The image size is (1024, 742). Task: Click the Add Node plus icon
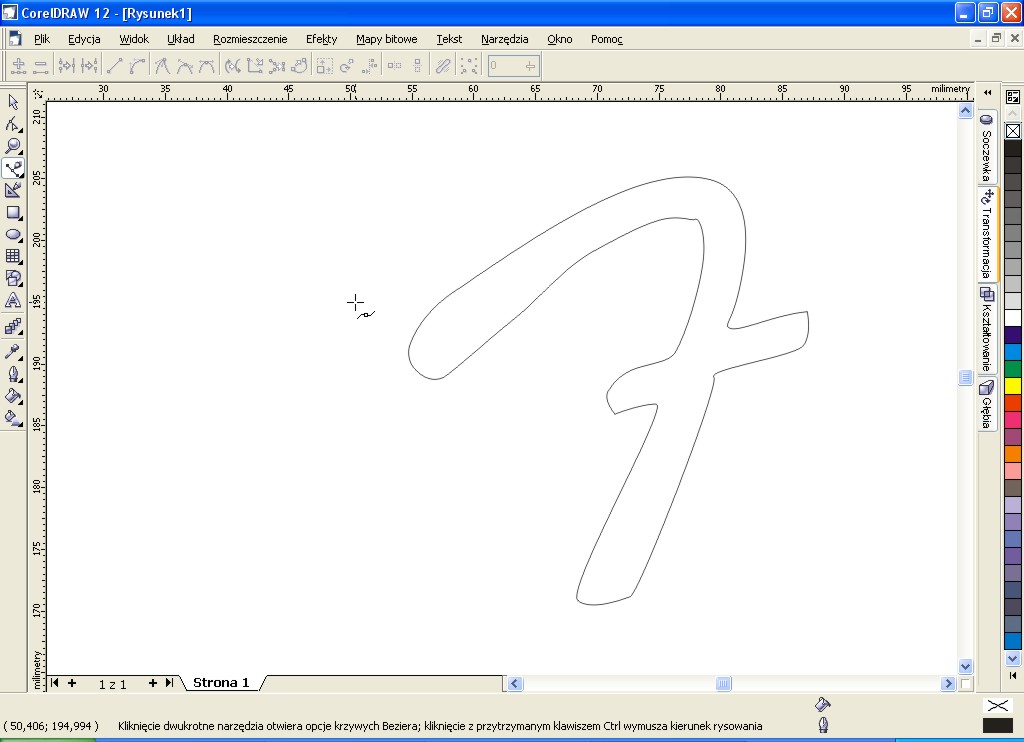pyautogui.click(x=18, y=66)
